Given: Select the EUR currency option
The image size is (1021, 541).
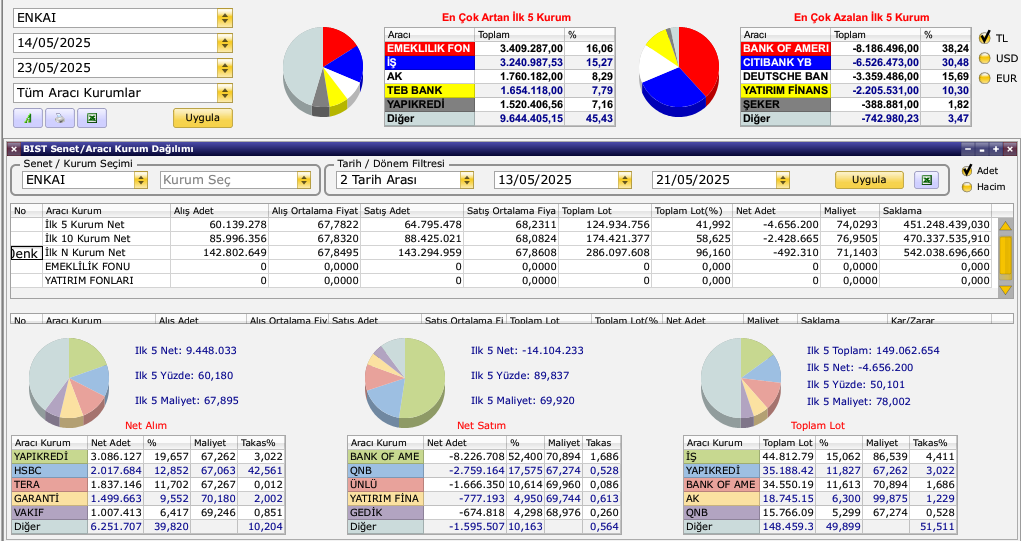Looking at the screenshot, I should click(x=985, y=78).
